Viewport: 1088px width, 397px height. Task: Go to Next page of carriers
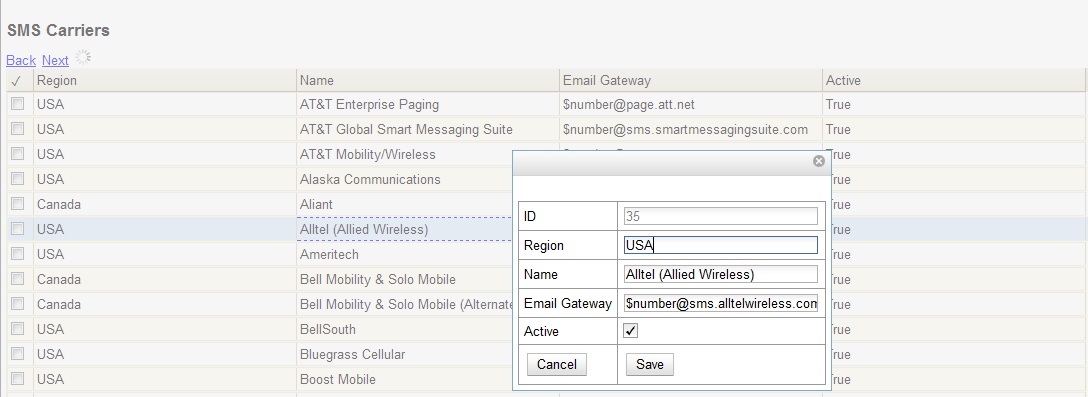point(56,60)
